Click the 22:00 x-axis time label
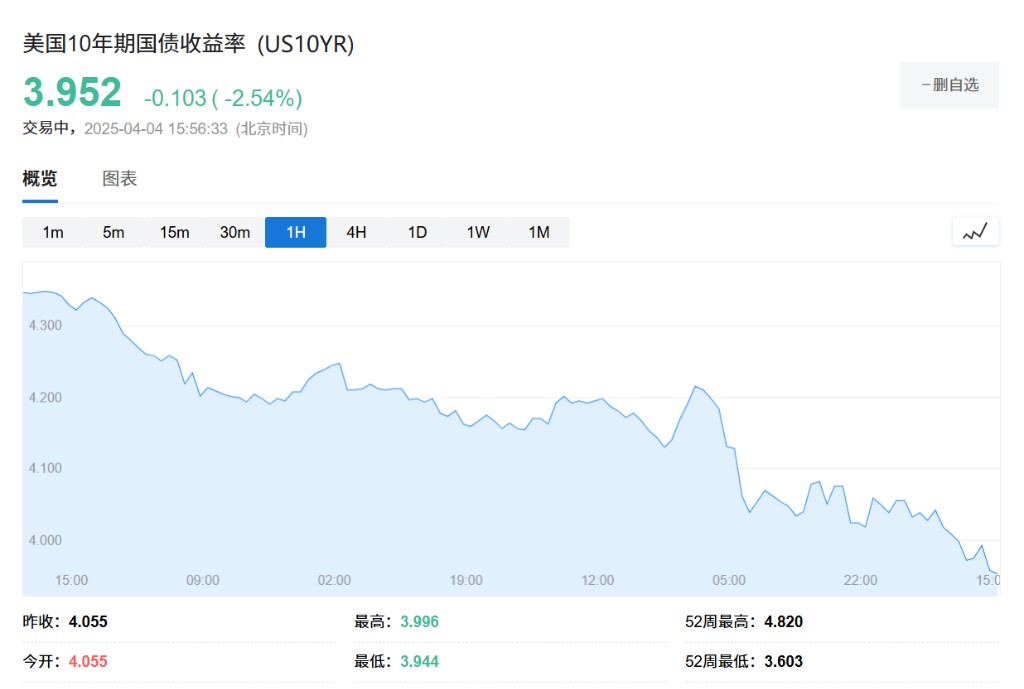1024x689 pixels. coord(861,581)
